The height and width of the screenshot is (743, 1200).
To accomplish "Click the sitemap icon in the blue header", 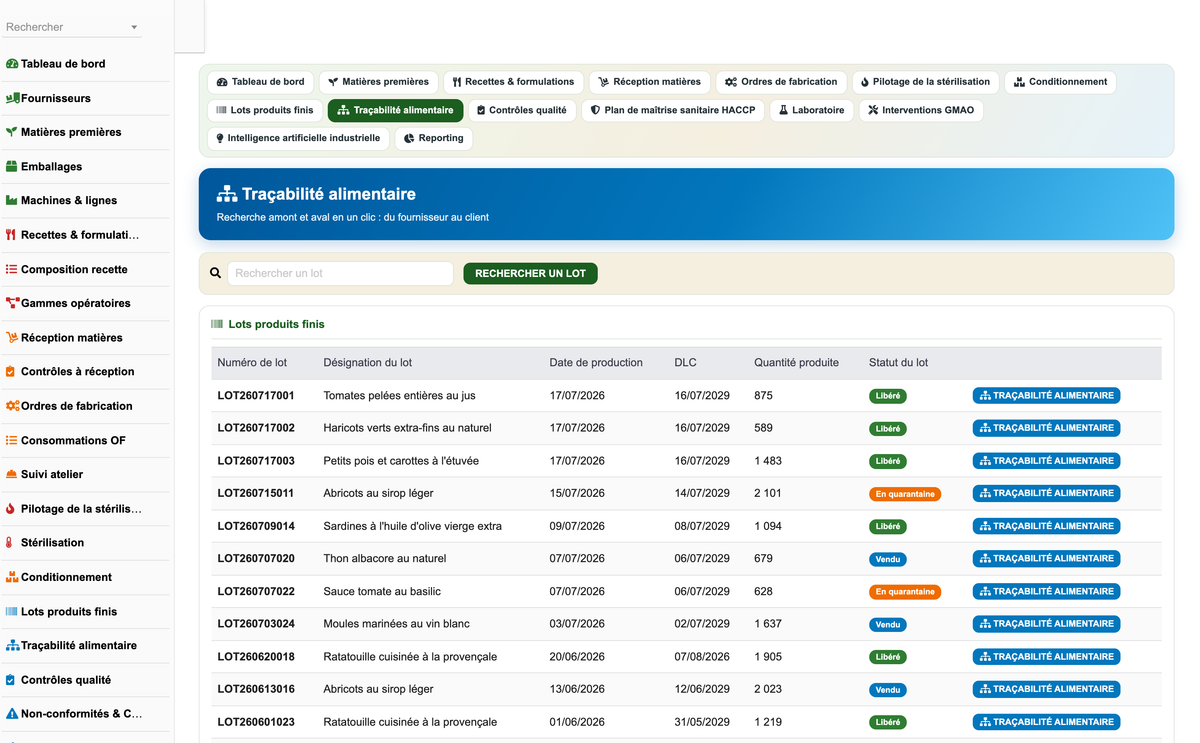I will (227, 194).
